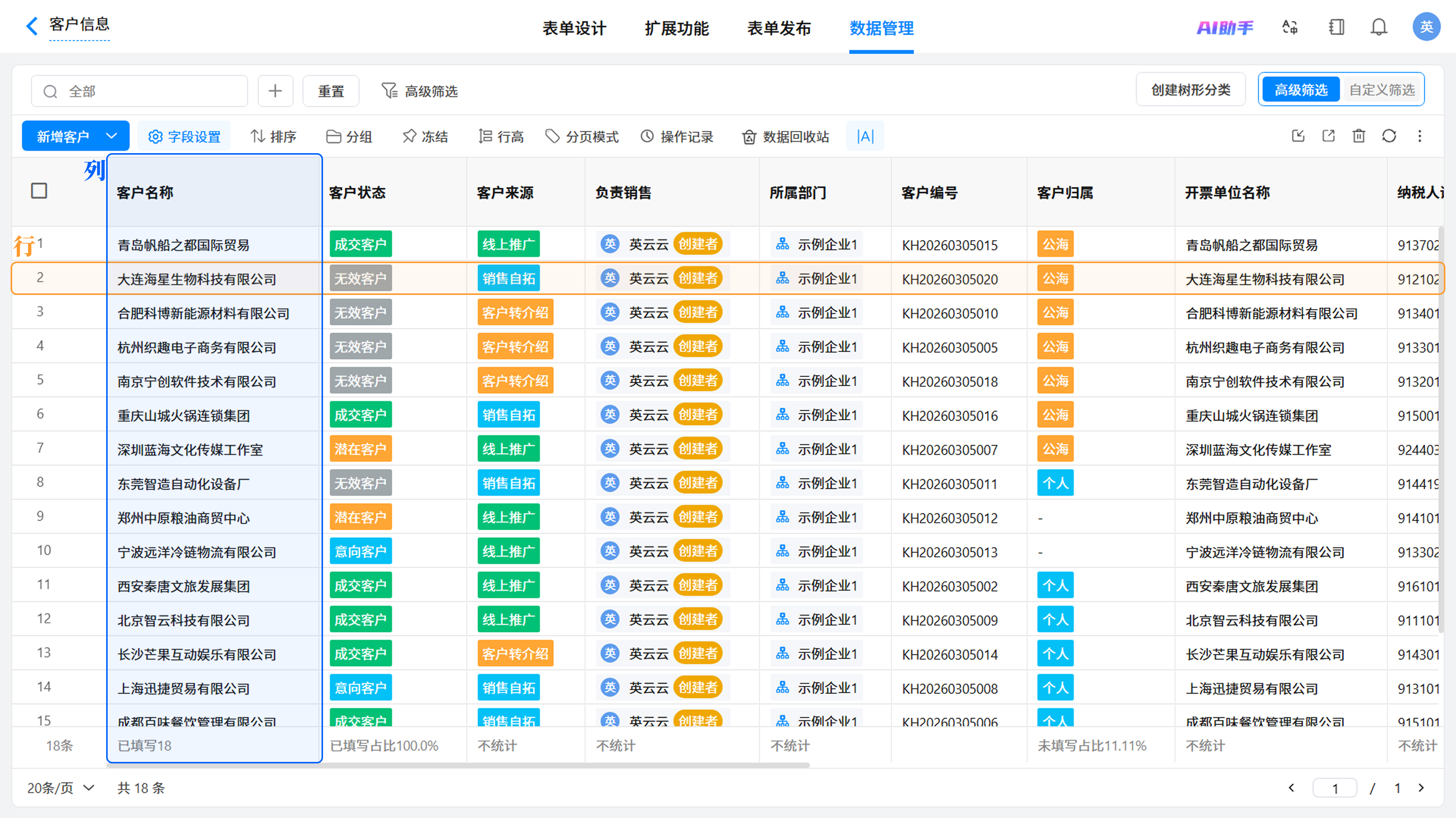The width and height of the screenshot is (1456, 818).
Task: Click 新增客户 button
Action: (62, 136)
